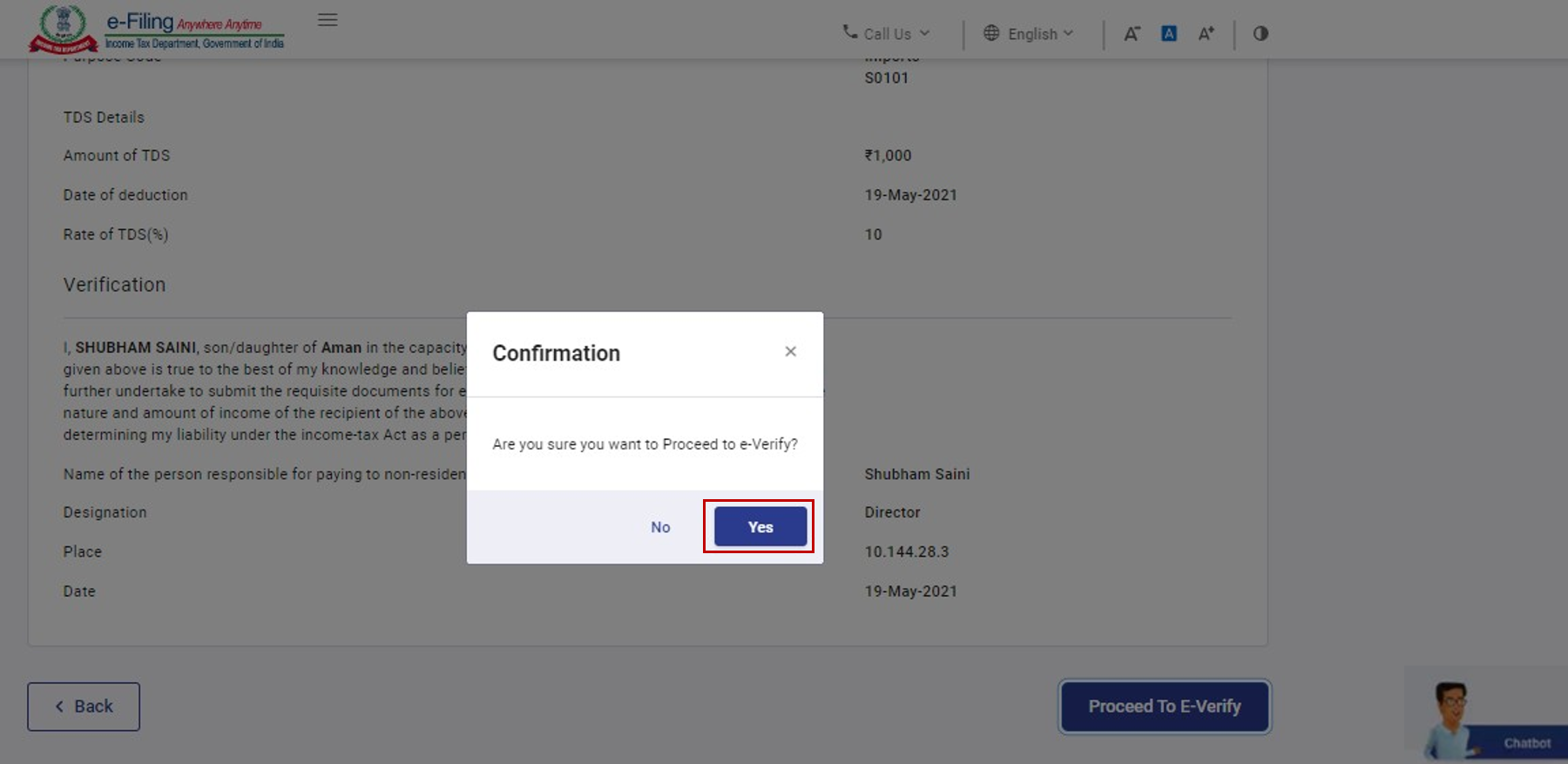Click the left chevron on Back button
Viewport: 1568px width, 764px height.
pos(59,707)
